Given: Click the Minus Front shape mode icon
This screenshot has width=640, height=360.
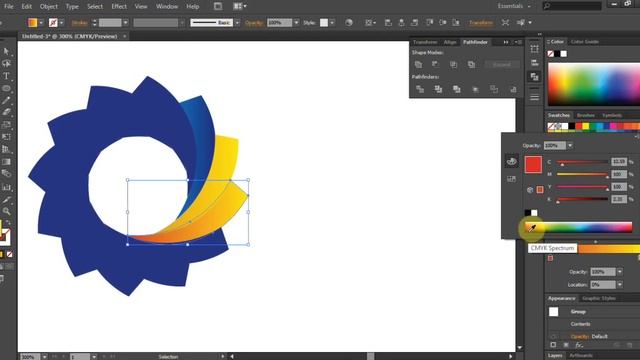Looking at the screenshot, I should (x=436, y=64).
